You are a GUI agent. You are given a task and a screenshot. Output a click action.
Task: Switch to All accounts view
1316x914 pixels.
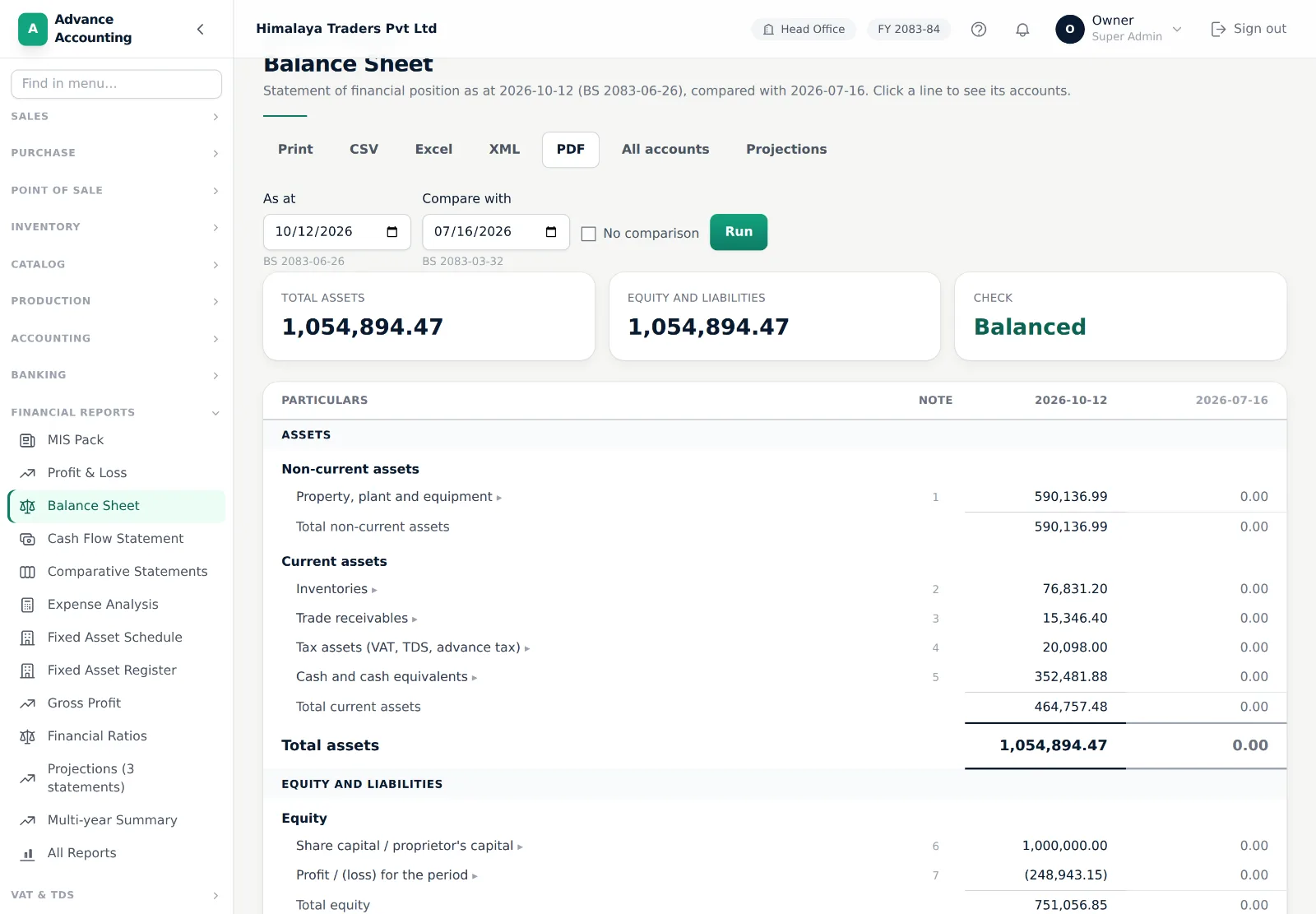coord(665,150)
